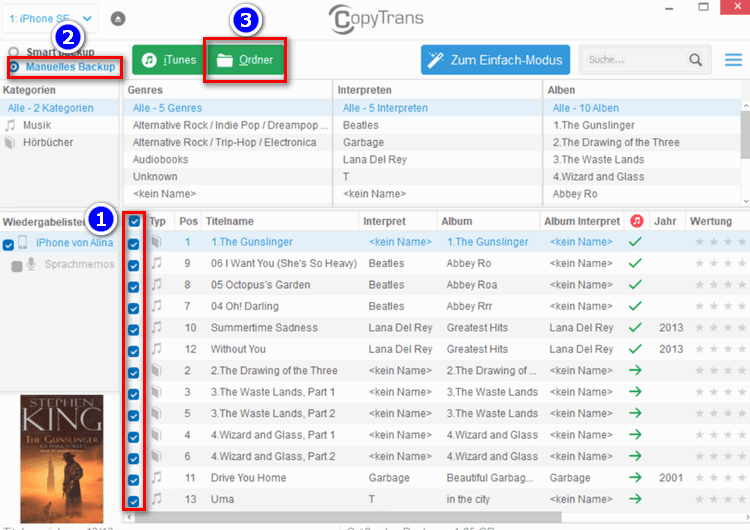Click the search magnifier icon
750x530 pixels.
pyautogui.click(x=695, y=60)
